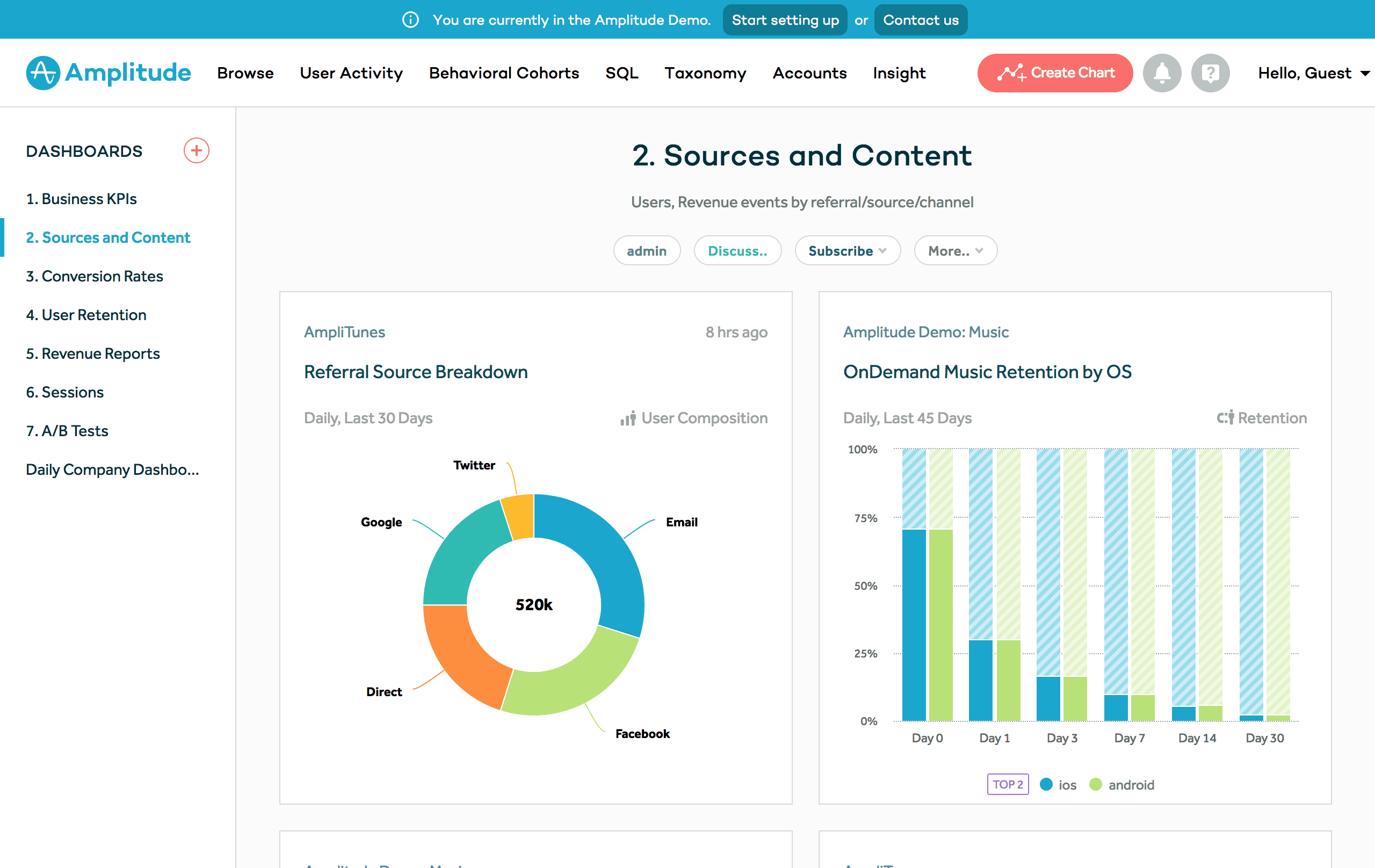Click the Retention chart type icon
This screenshot has width=1375, height=868.
[1225, 417]
